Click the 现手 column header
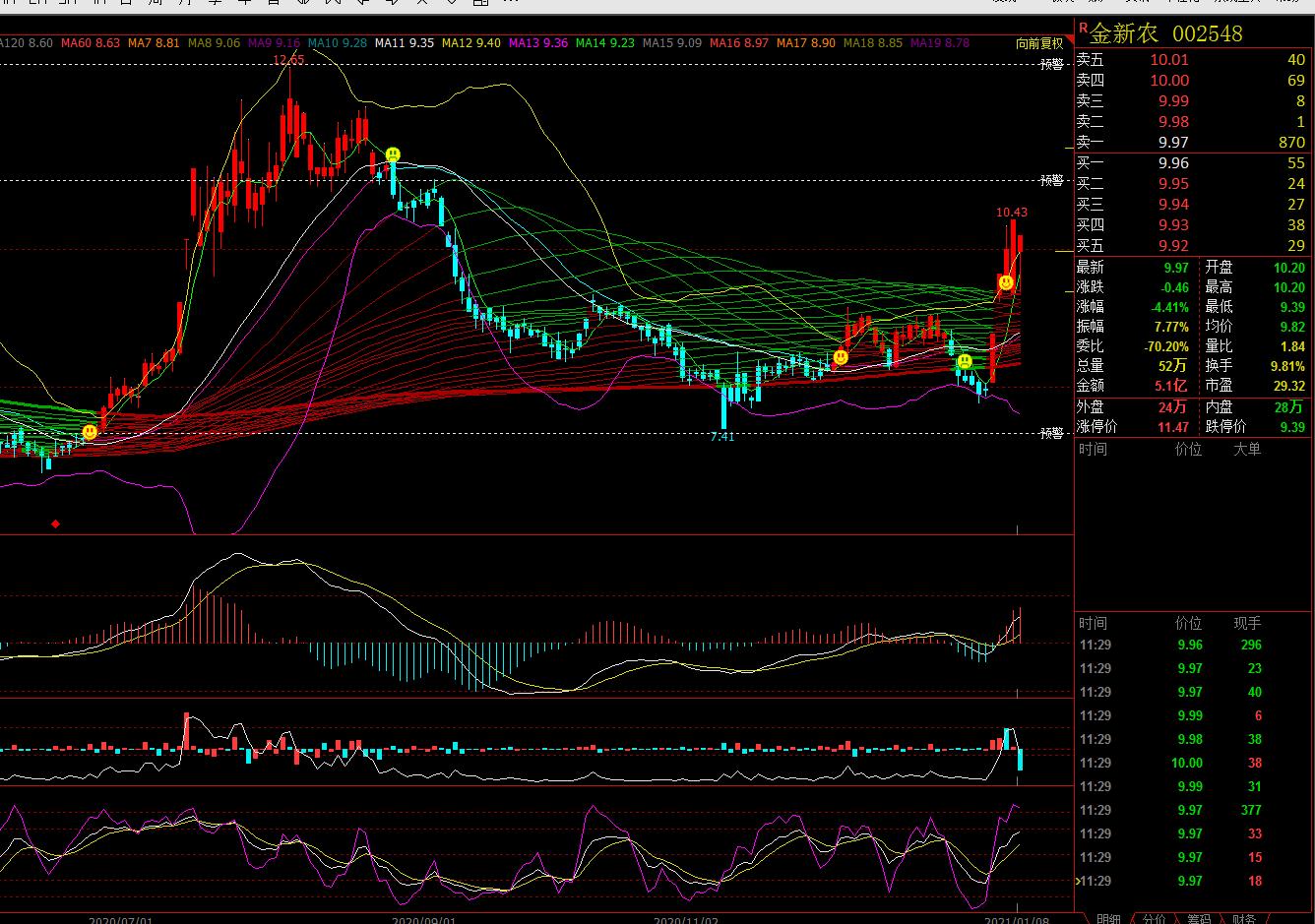Screen dimensions: 1315x924 pos(1247,623)
